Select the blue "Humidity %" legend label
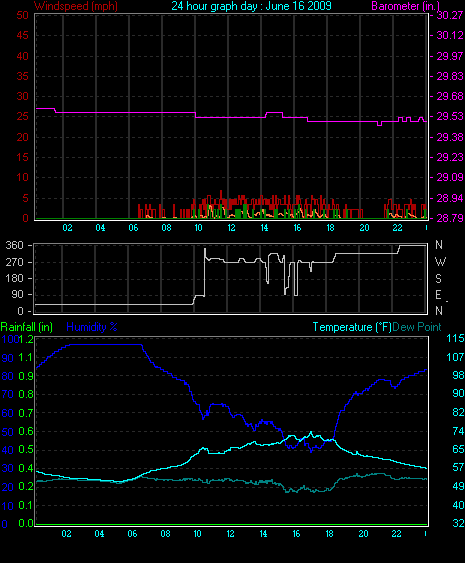 coord(92,327)
